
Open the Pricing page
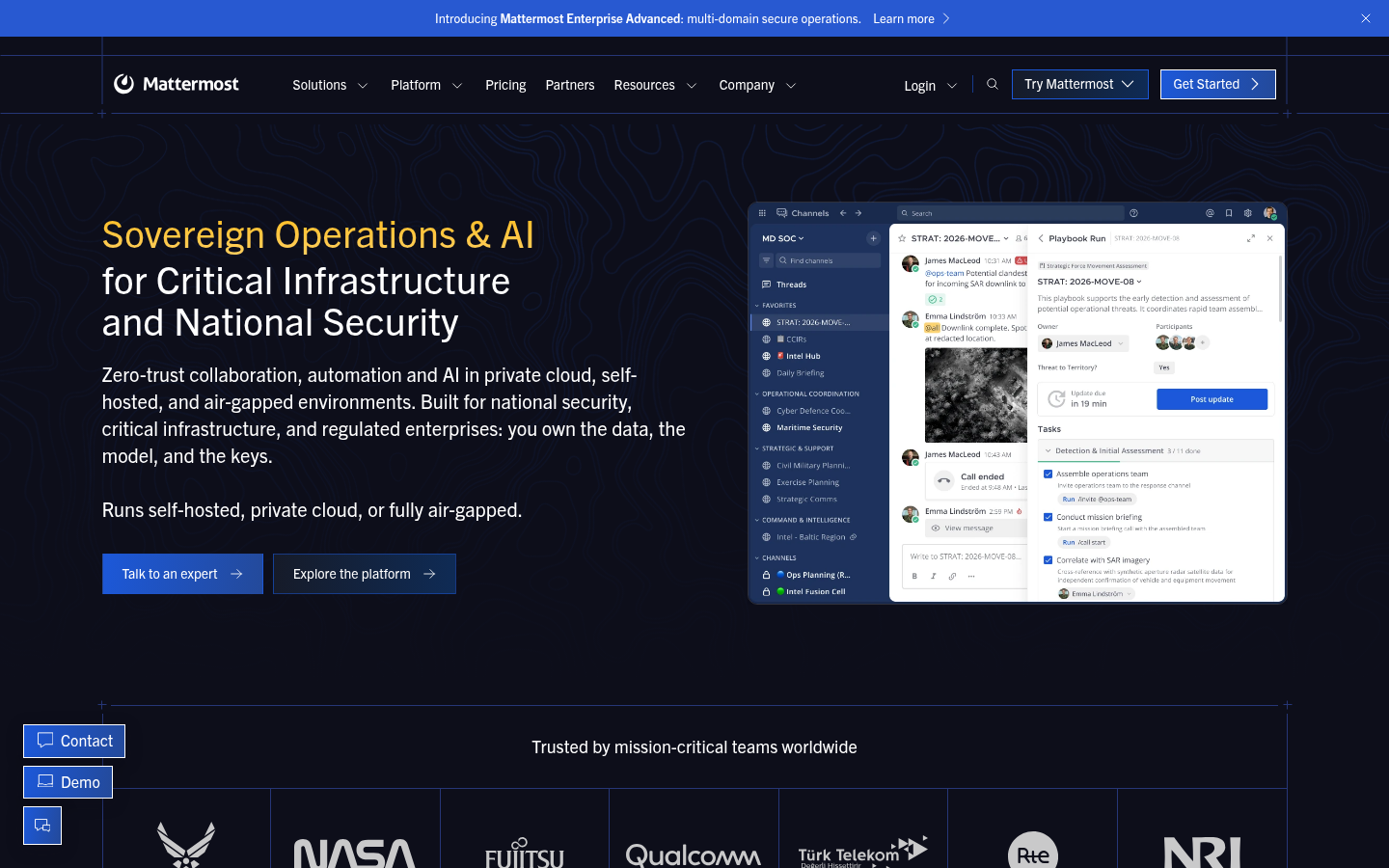click(x=505, y=85)
